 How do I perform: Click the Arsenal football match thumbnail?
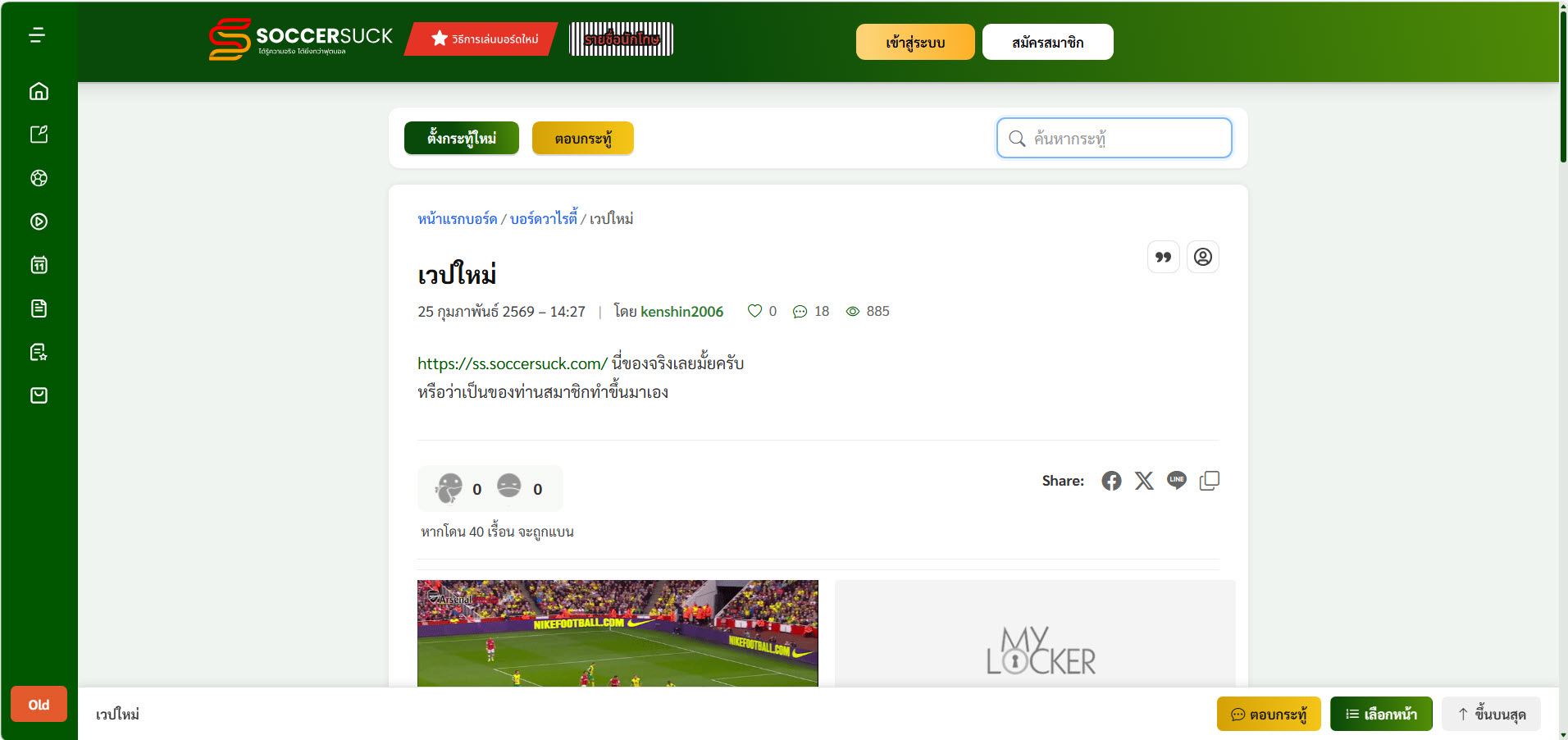(x=618, y=633)
